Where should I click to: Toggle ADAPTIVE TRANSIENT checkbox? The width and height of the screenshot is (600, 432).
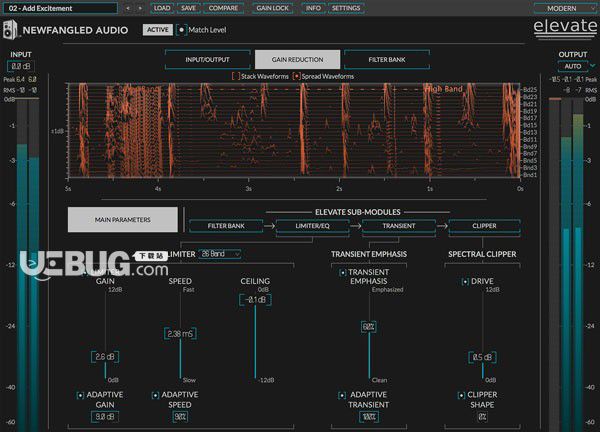pos(342,395)
